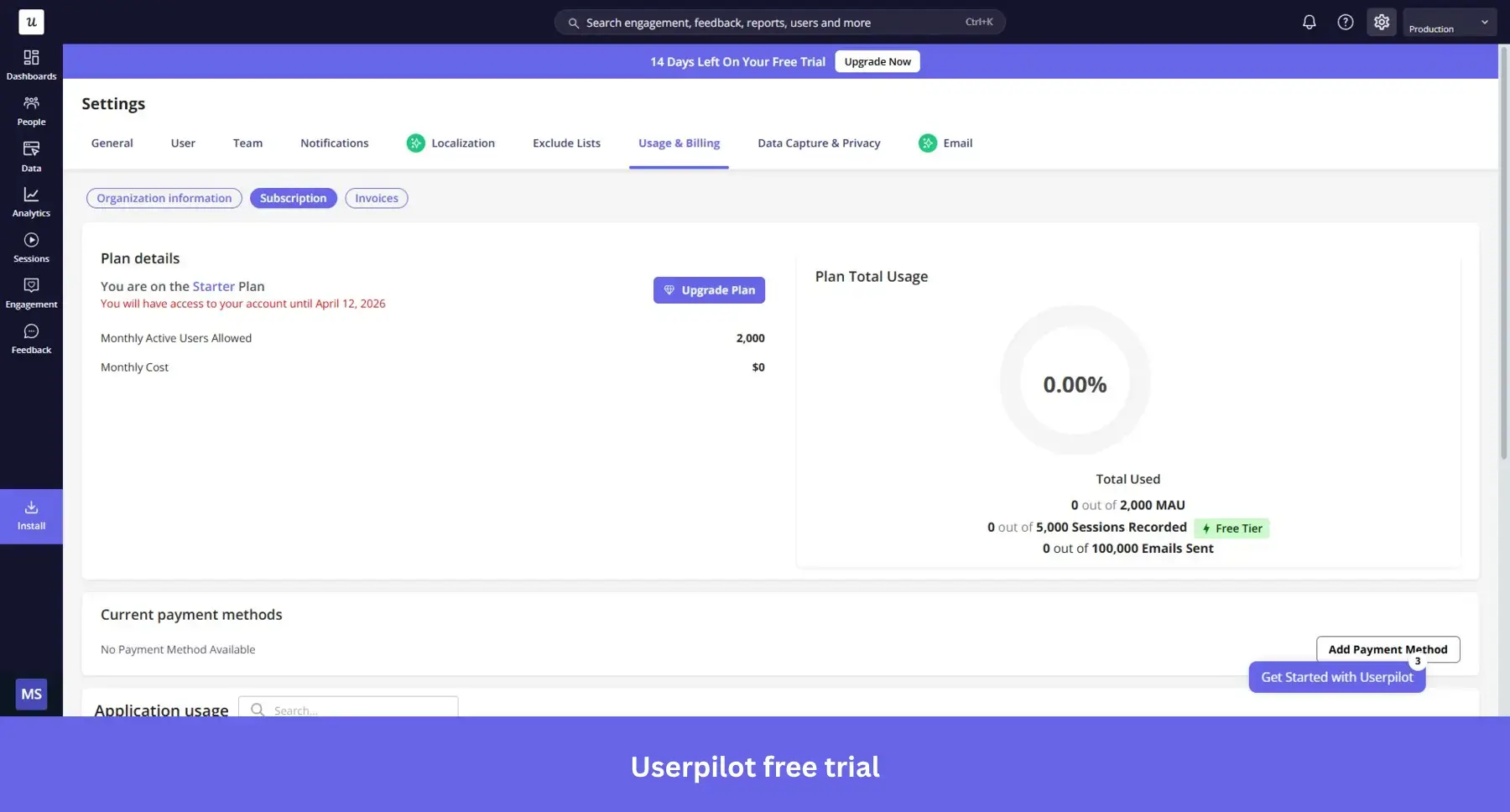Open help using the question mark icon

[x=1345, y=22]
